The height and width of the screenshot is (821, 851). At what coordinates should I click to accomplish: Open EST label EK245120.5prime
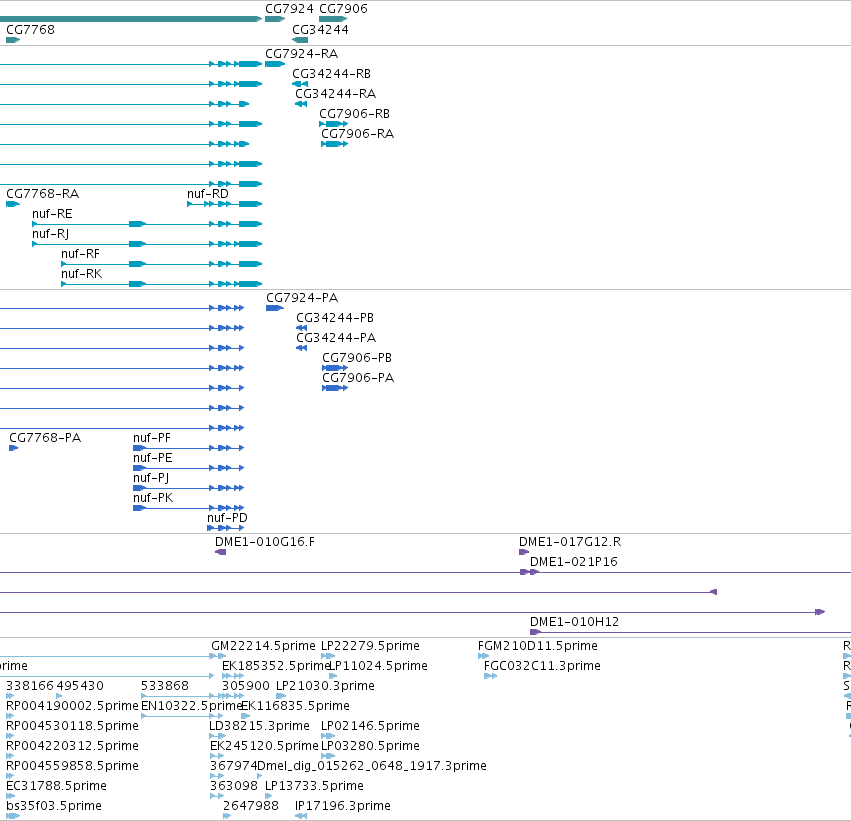[264, 747]
